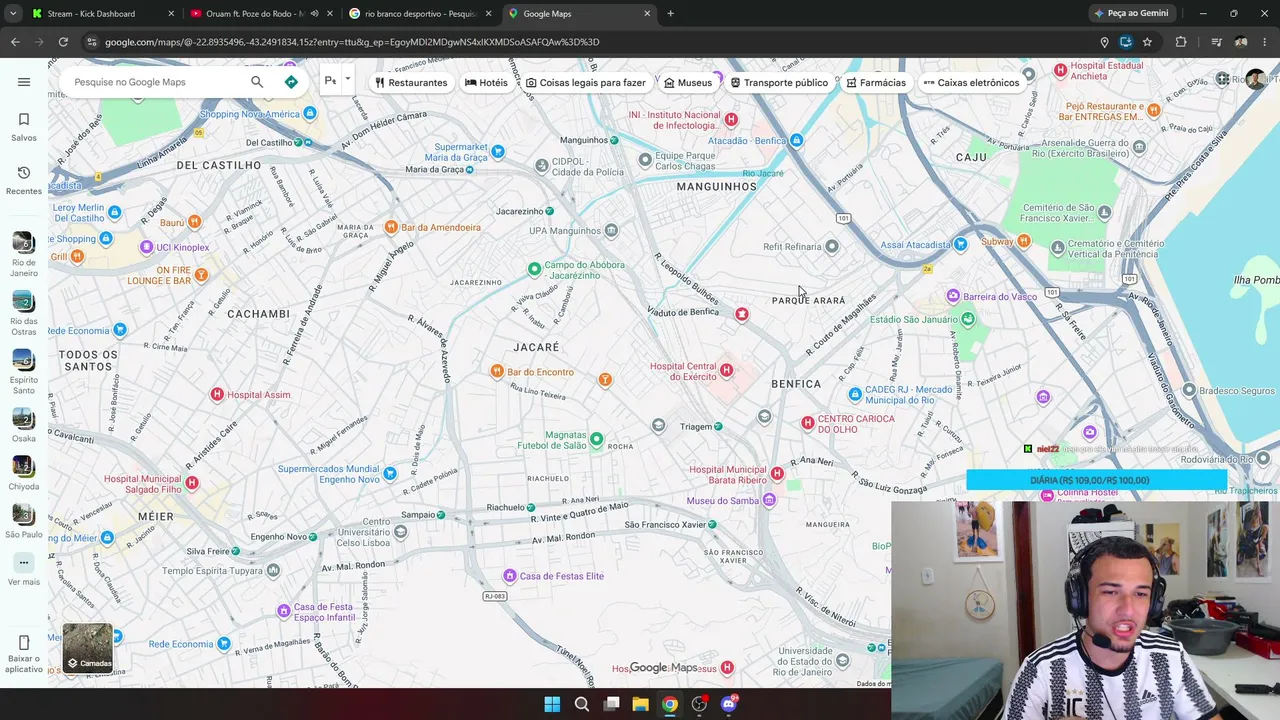This screenshot has height=720, width=1280.
Task: Select the Google Maps browser tab
Action: coord(579,14)
